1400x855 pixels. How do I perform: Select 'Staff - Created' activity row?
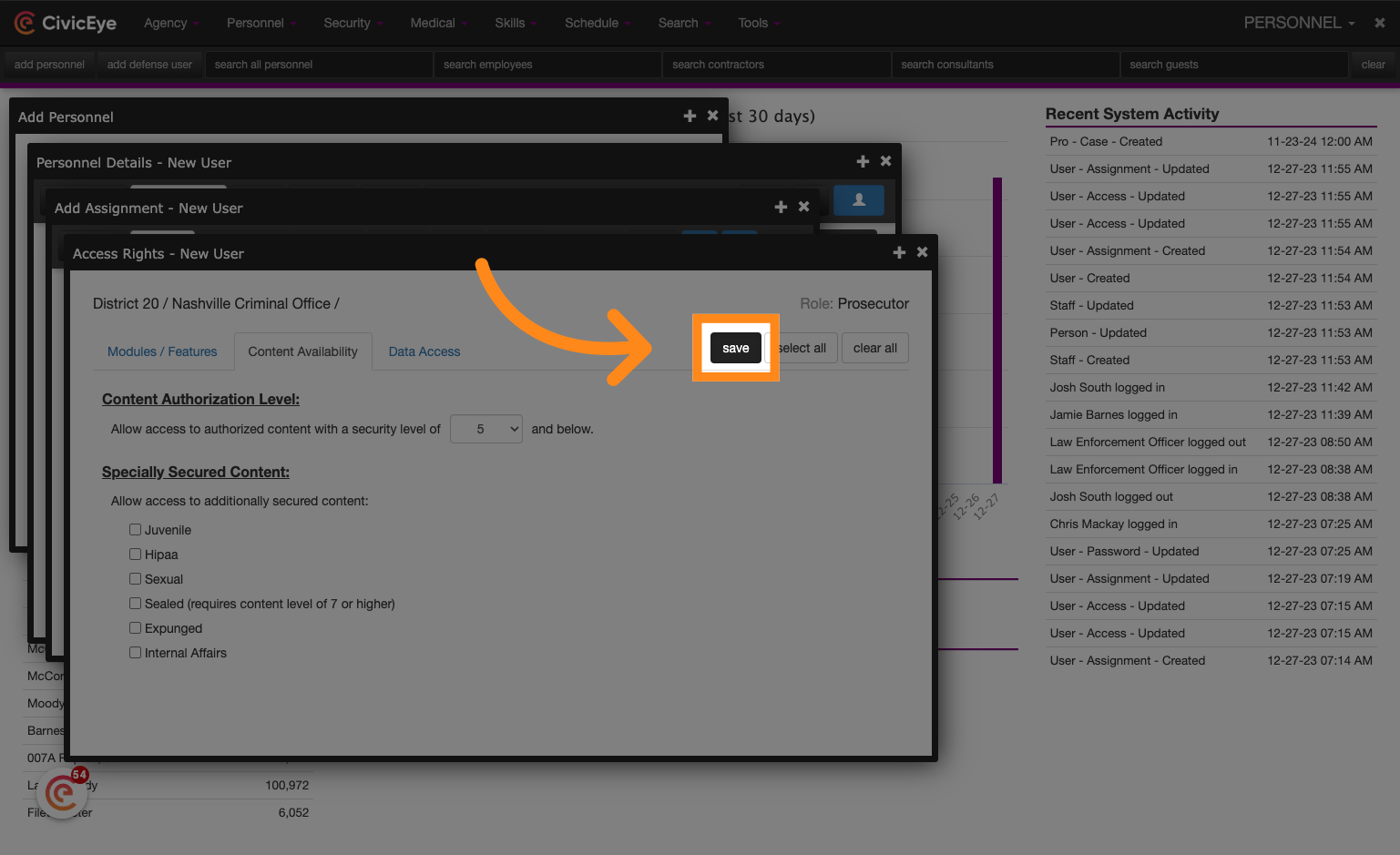(1211, 360)
